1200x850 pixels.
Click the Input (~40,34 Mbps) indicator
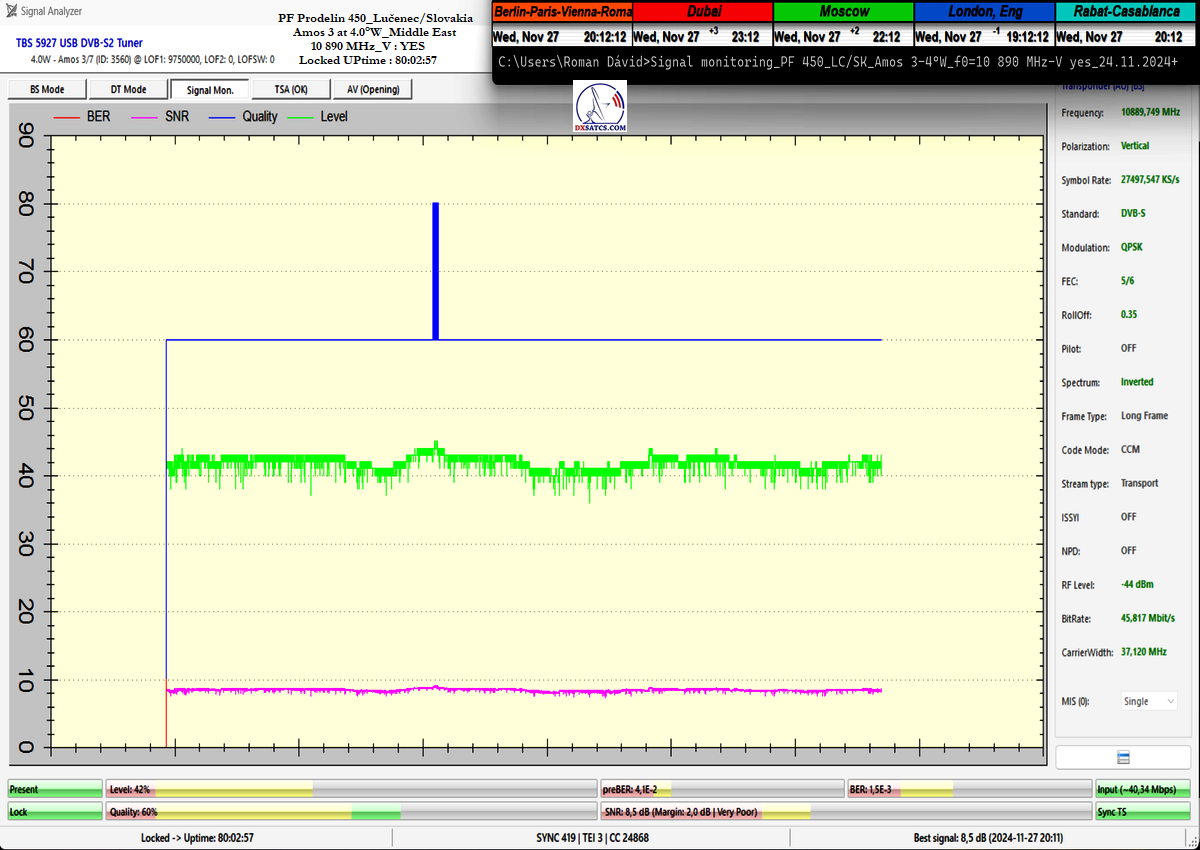(x=1142, y=789)
